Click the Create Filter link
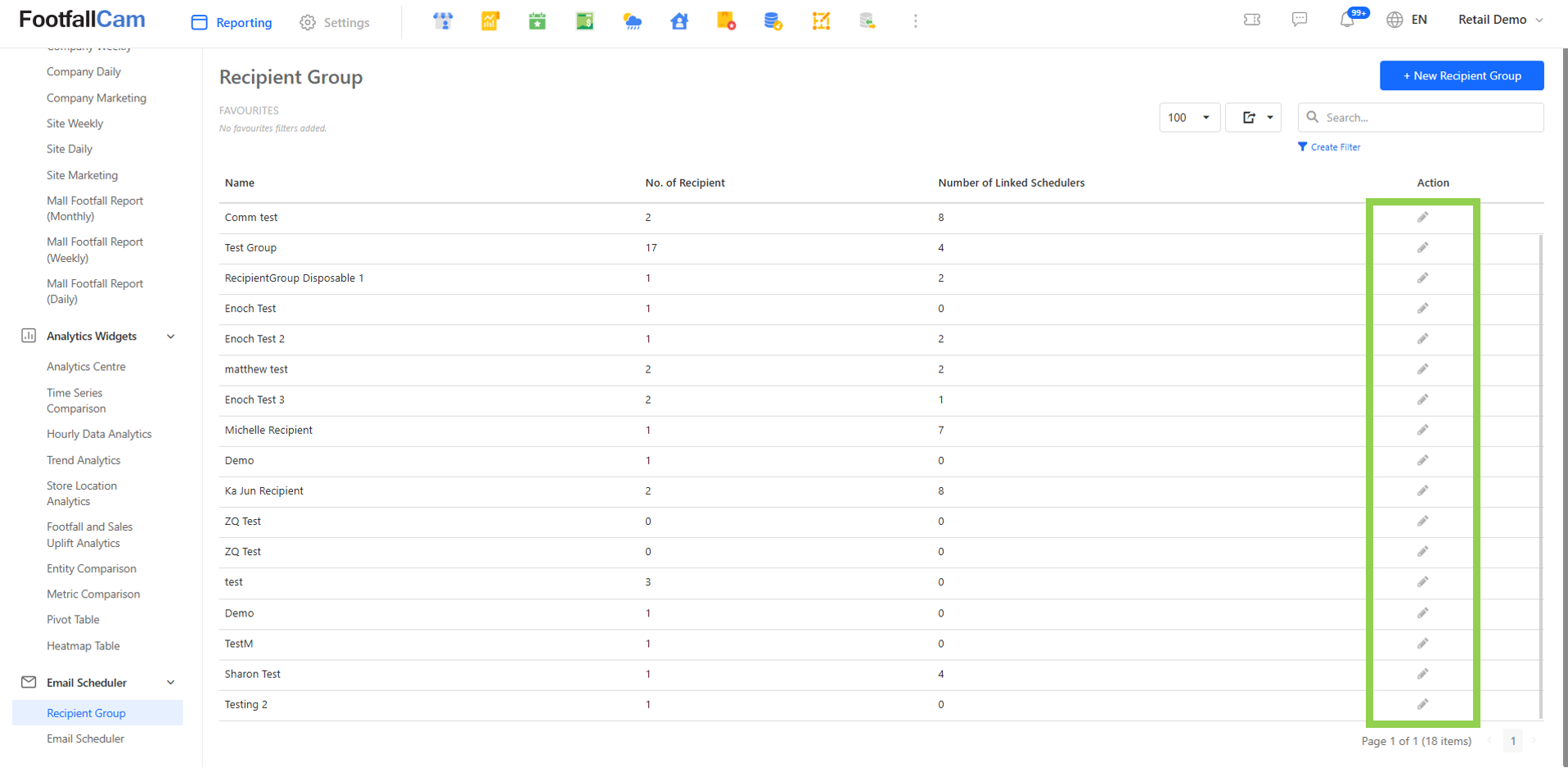This screenshot has height=768, width=1568. 1329,147
